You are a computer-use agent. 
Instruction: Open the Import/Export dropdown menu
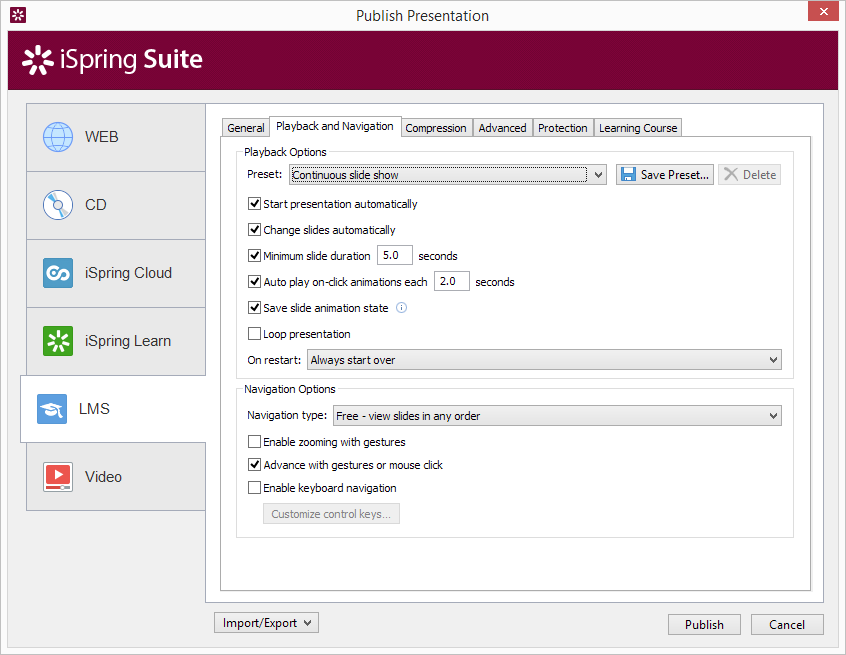(267, 623)
